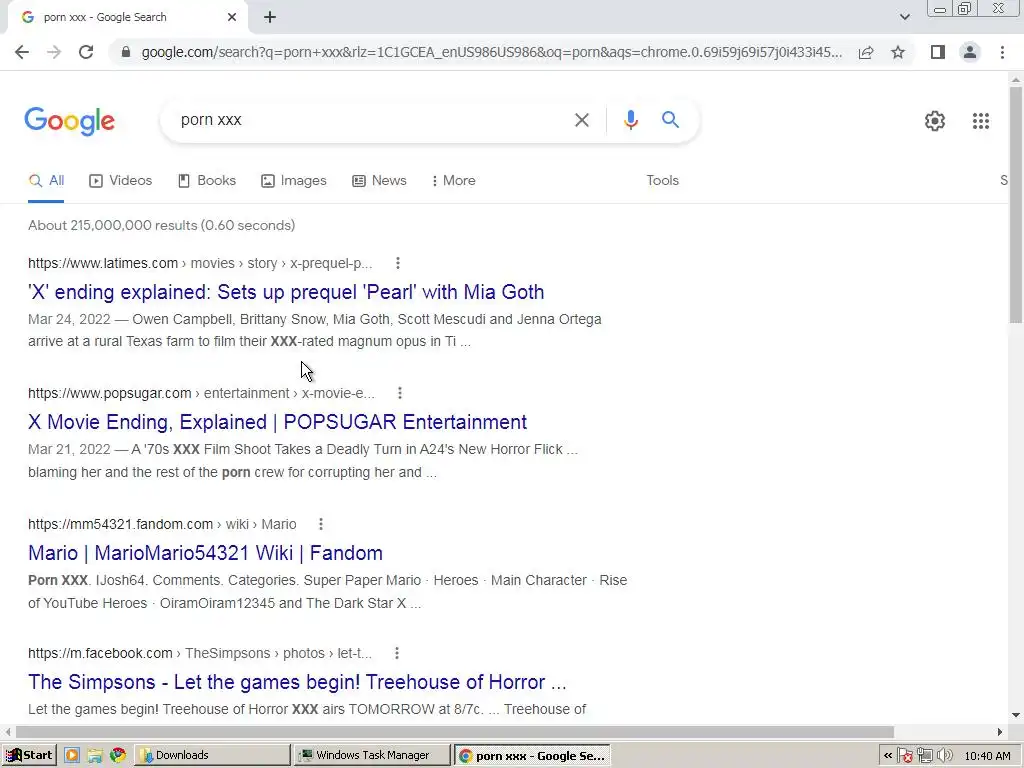Switch to the News tab
Image resolution: width=1024 pixels, height=768 pixels.
tap(379, 181)
